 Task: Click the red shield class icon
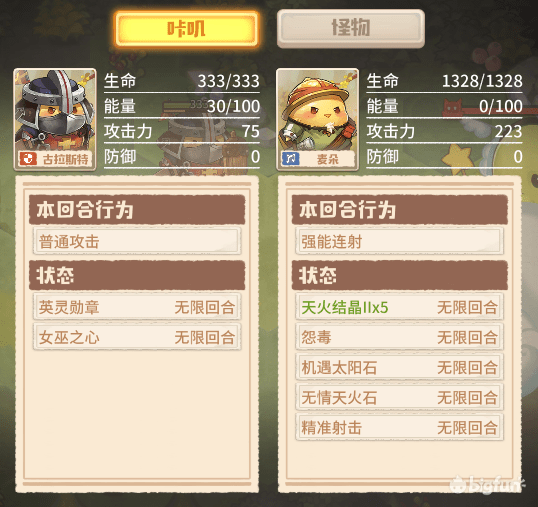[x=28, y=159]
